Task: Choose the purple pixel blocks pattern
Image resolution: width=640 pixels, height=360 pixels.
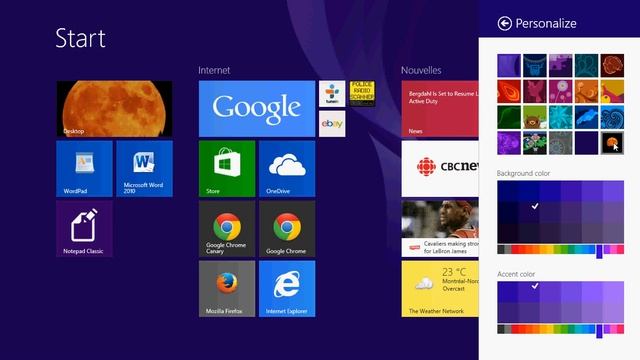Action: pyautogui.click(x=560, y=65)
